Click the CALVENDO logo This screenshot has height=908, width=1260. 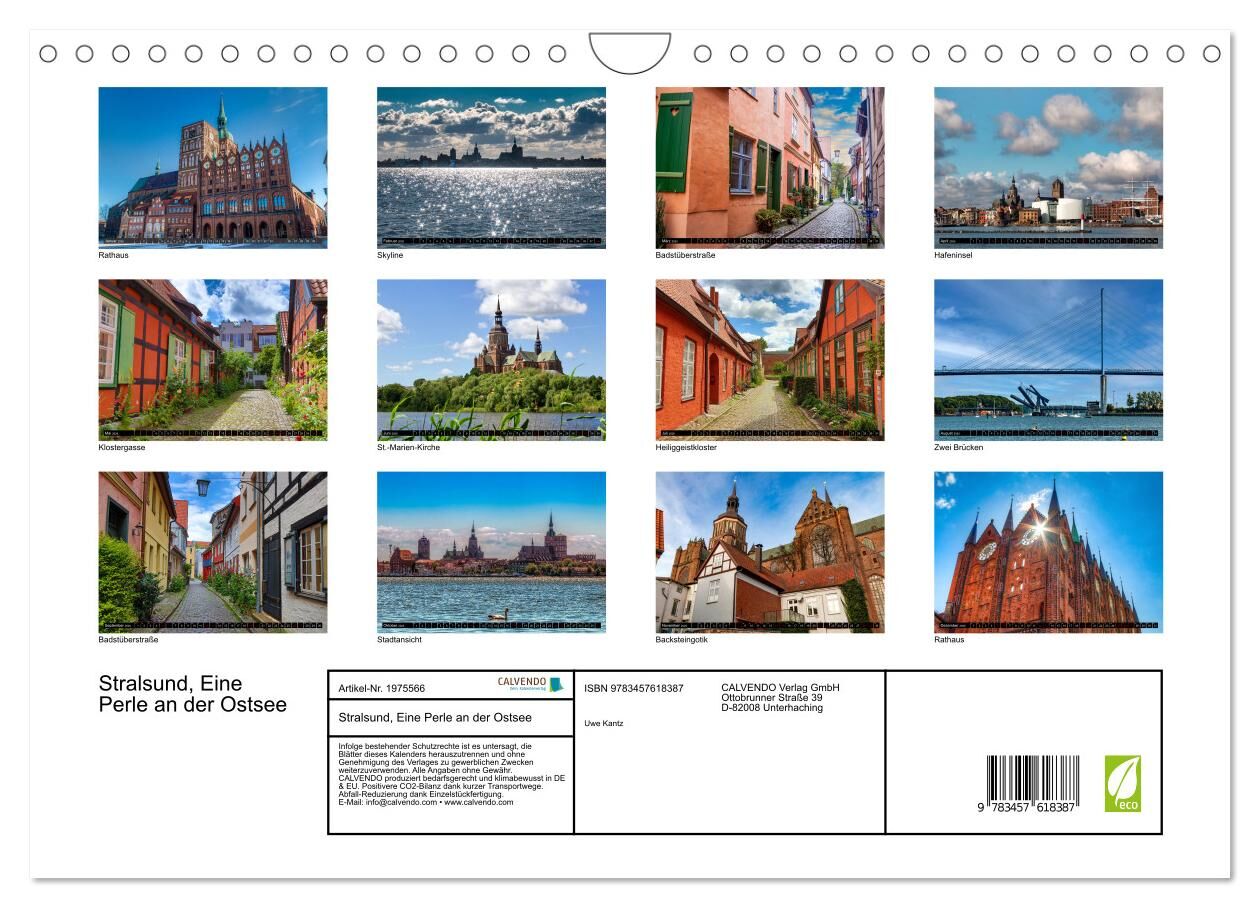click(x=530, y=685)
